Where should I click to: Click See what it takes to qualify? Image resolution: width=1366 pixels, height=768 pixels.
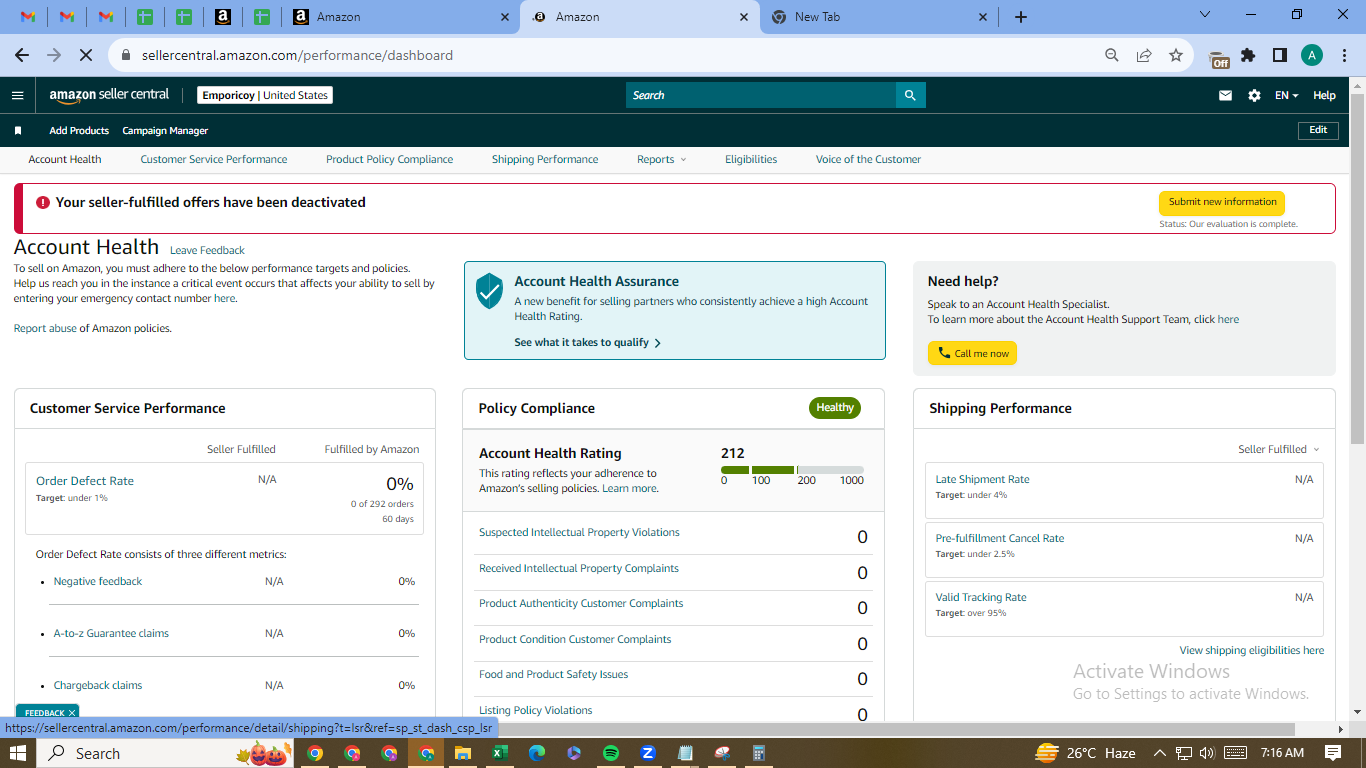[x=587, y=342]
